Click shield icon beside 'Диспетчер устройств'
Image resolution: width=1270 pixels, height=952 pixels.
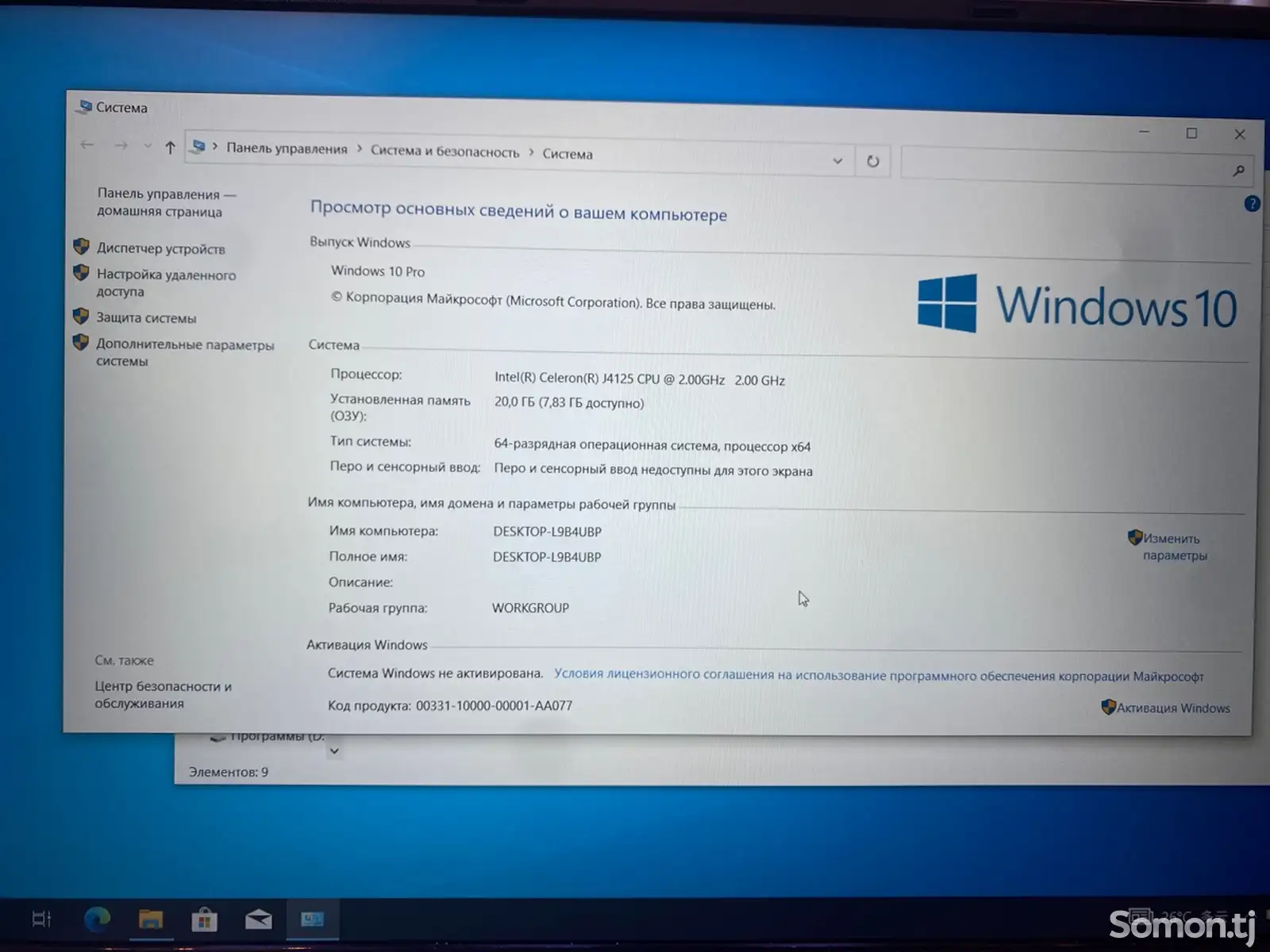pos(81,247)
